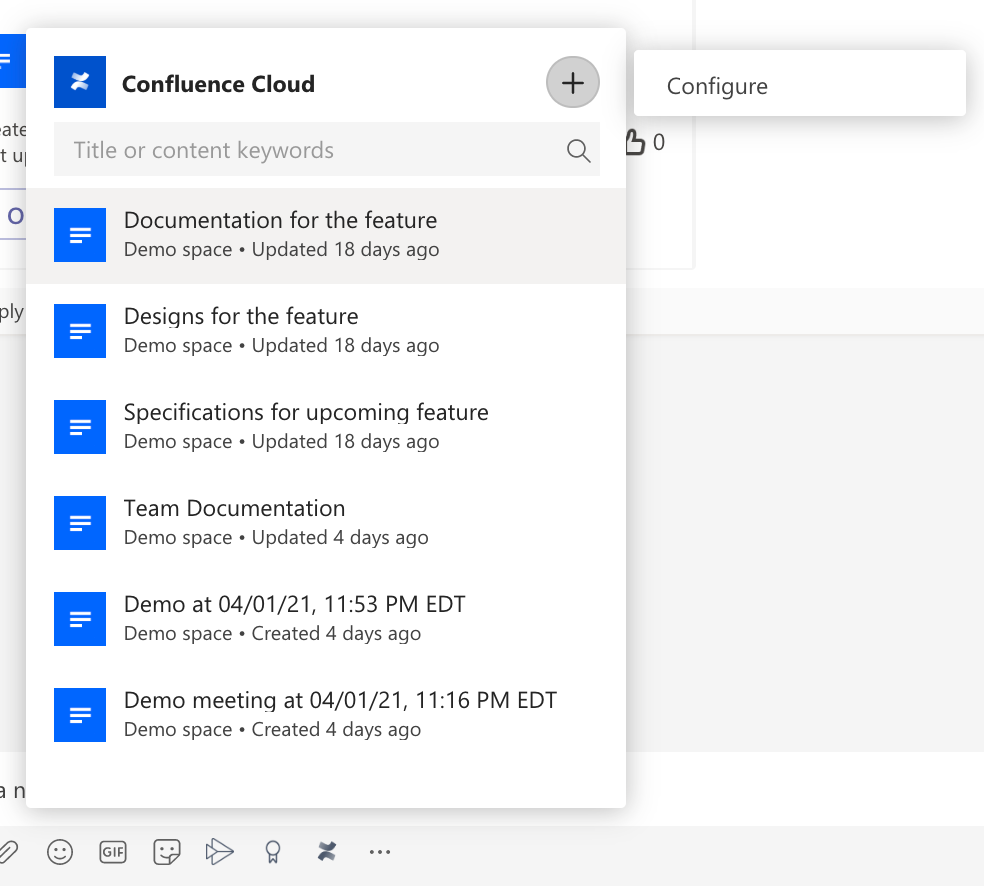Click the magnifier search icon
984x886 pixels.
point(578,151)
